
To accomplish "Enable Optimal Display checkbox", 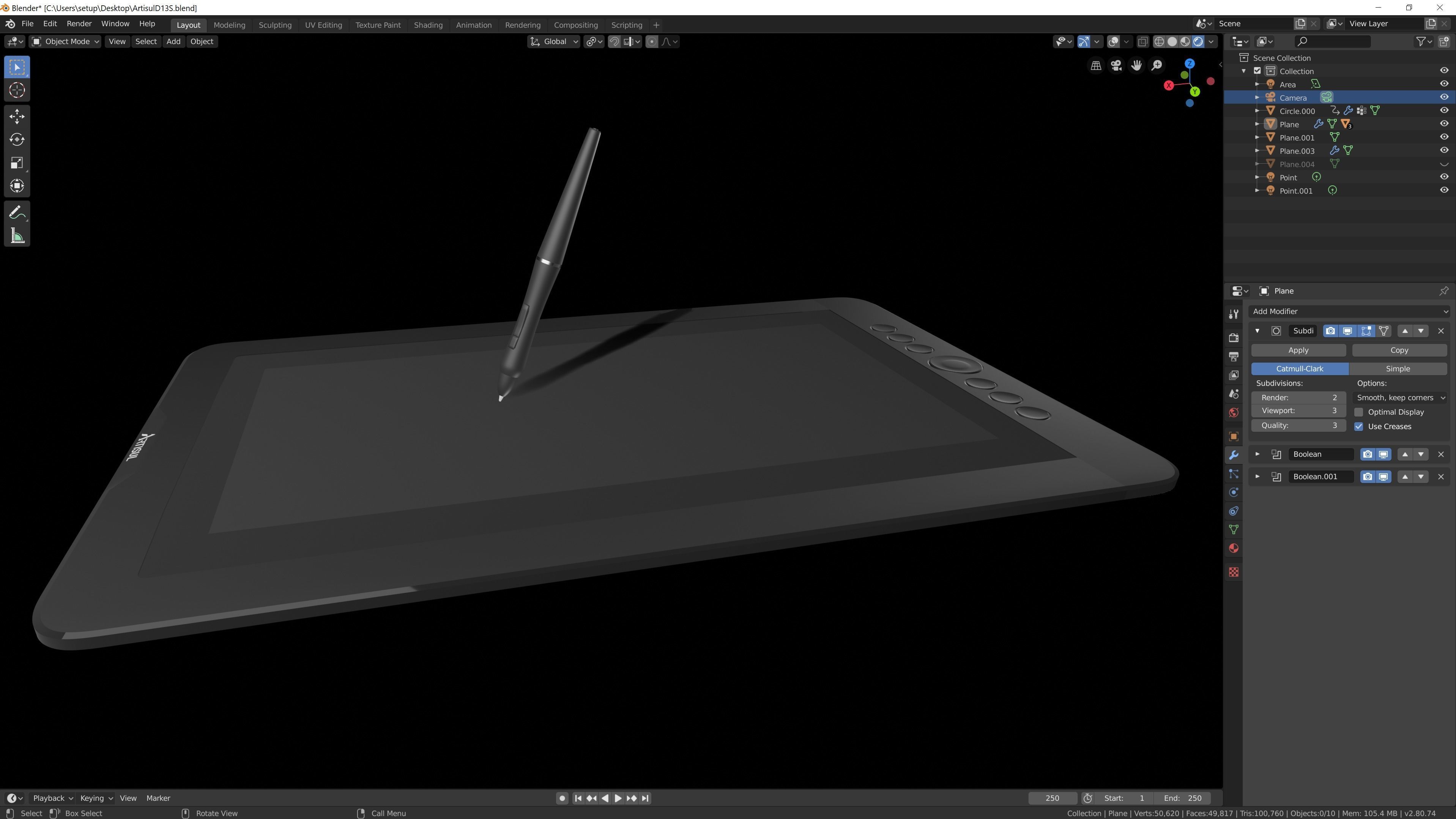I will click(x=1359, y=412).
